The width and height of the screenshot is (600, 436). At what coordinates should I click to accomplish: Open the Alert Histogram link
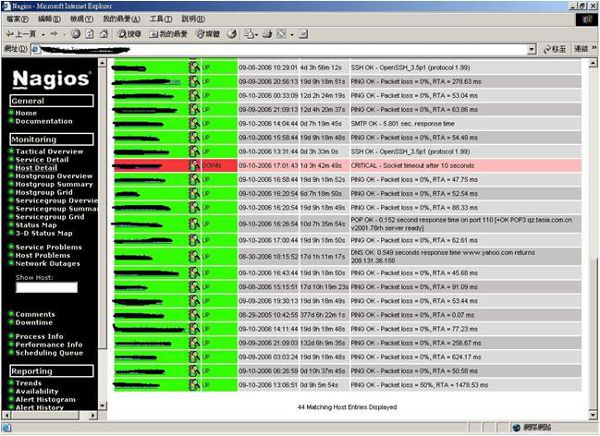pos(45,399)
